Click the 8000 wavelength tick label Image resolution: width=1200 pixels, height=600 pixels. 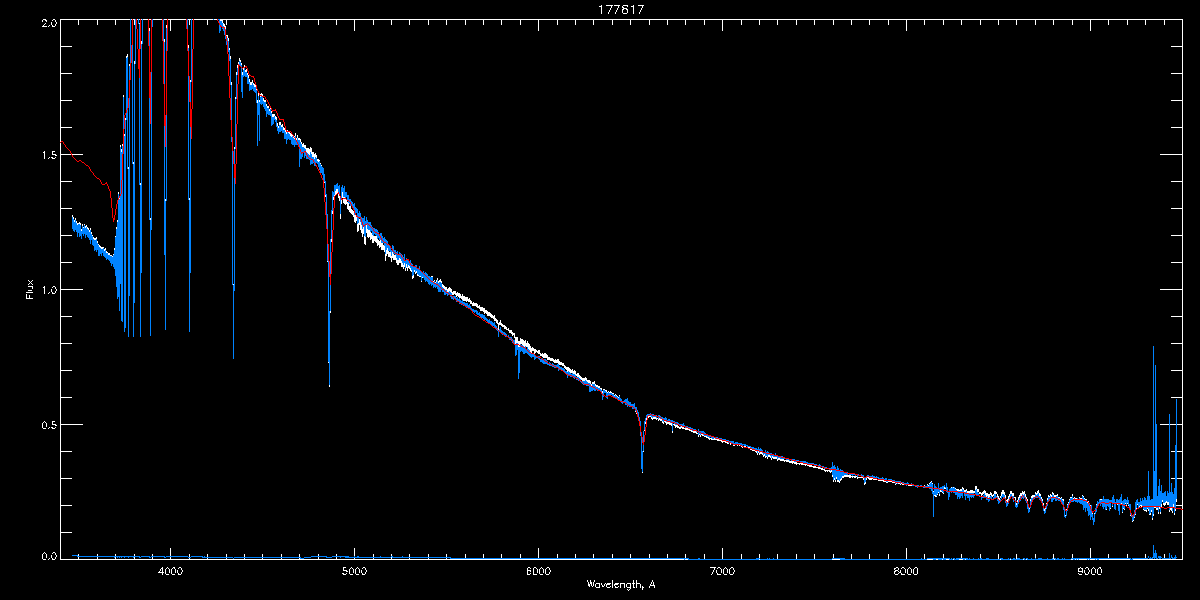click(906, 571)
